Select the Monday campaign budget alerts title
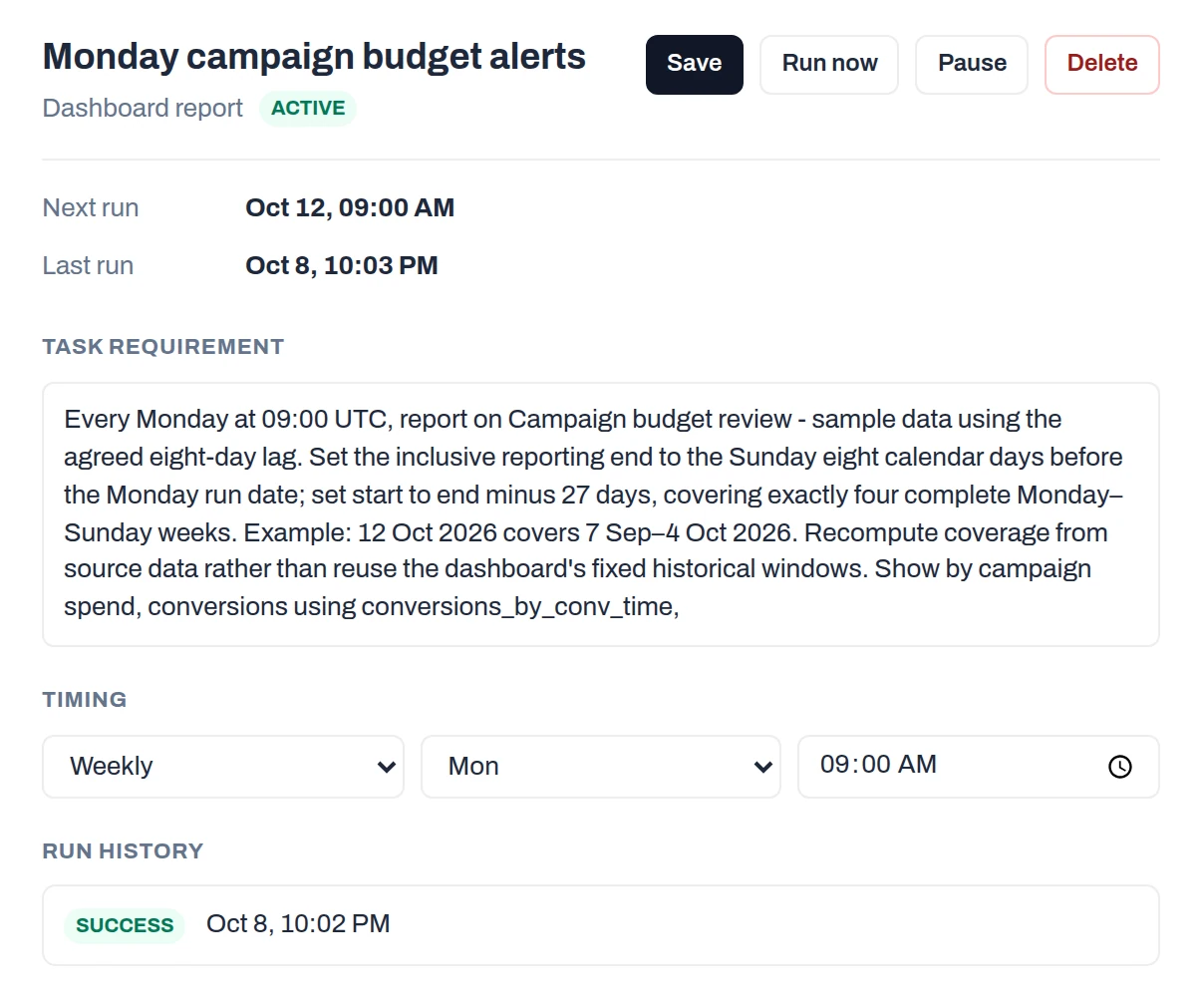This screenshot has width=1204, height=1005. (314, 57)
